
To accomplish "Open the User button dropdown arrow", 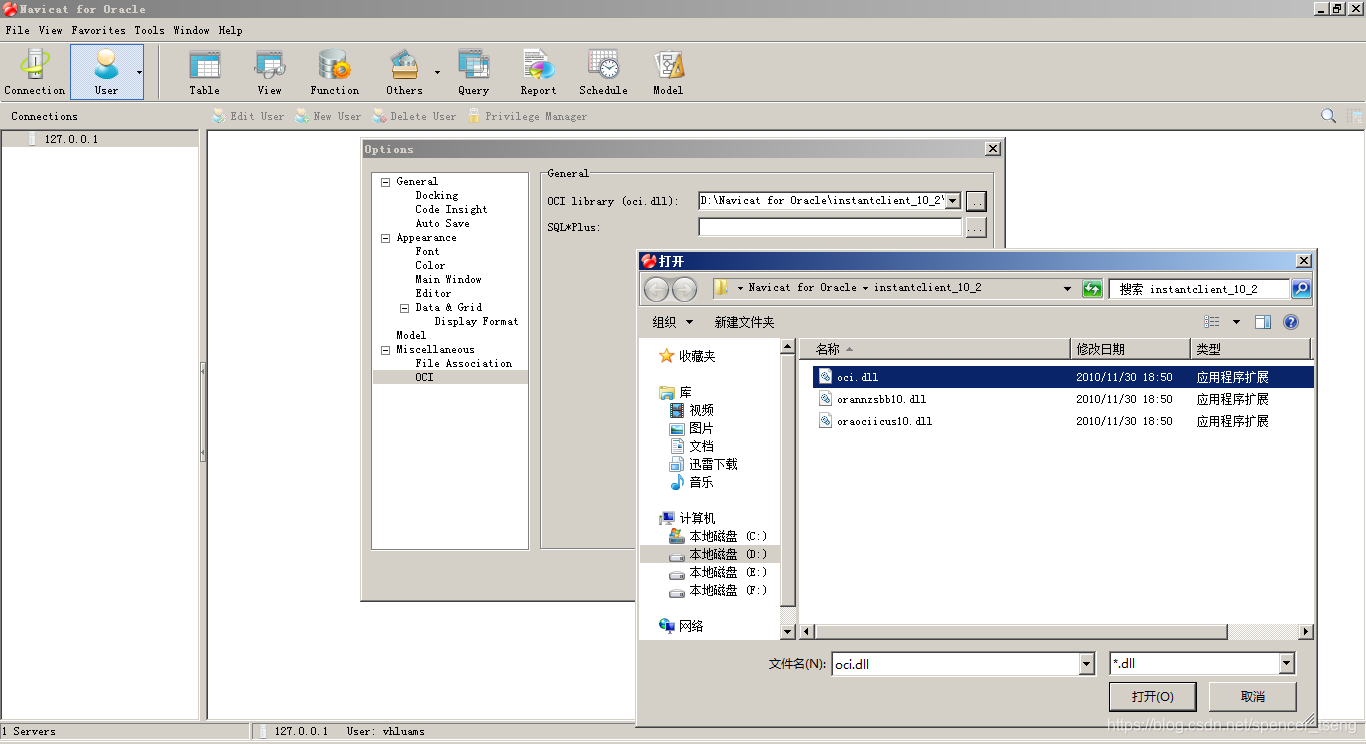I will click(139, 72).
